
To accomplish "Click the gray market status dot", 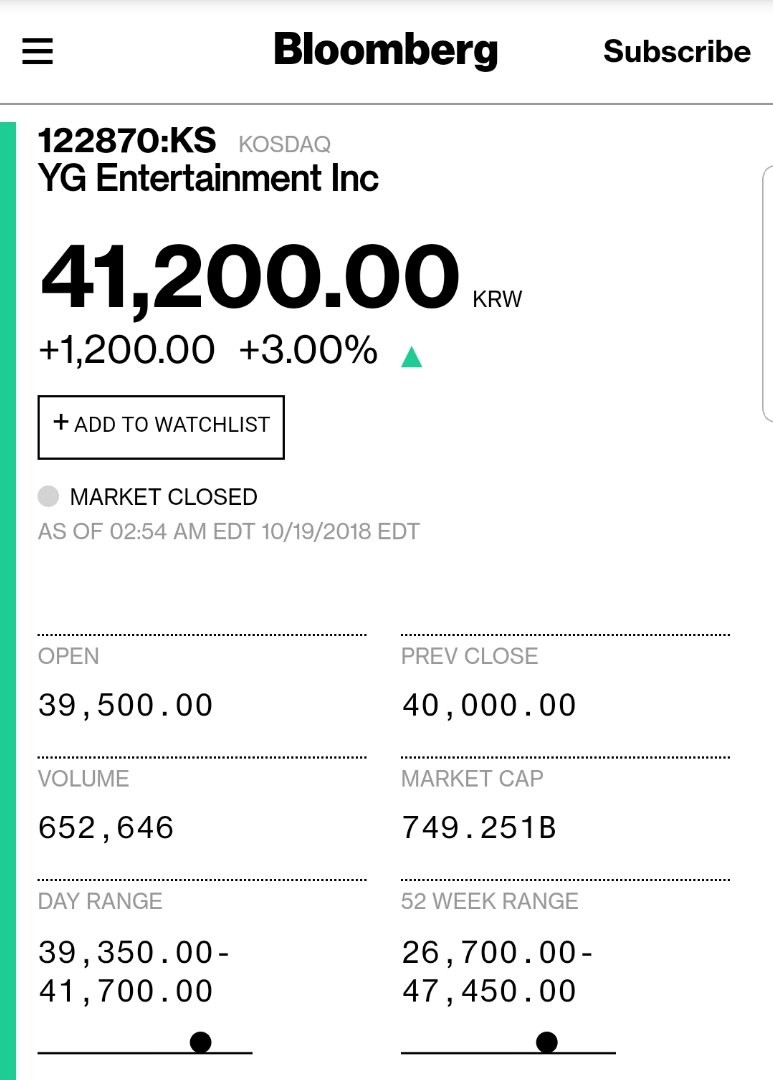I will click(48, 496).
